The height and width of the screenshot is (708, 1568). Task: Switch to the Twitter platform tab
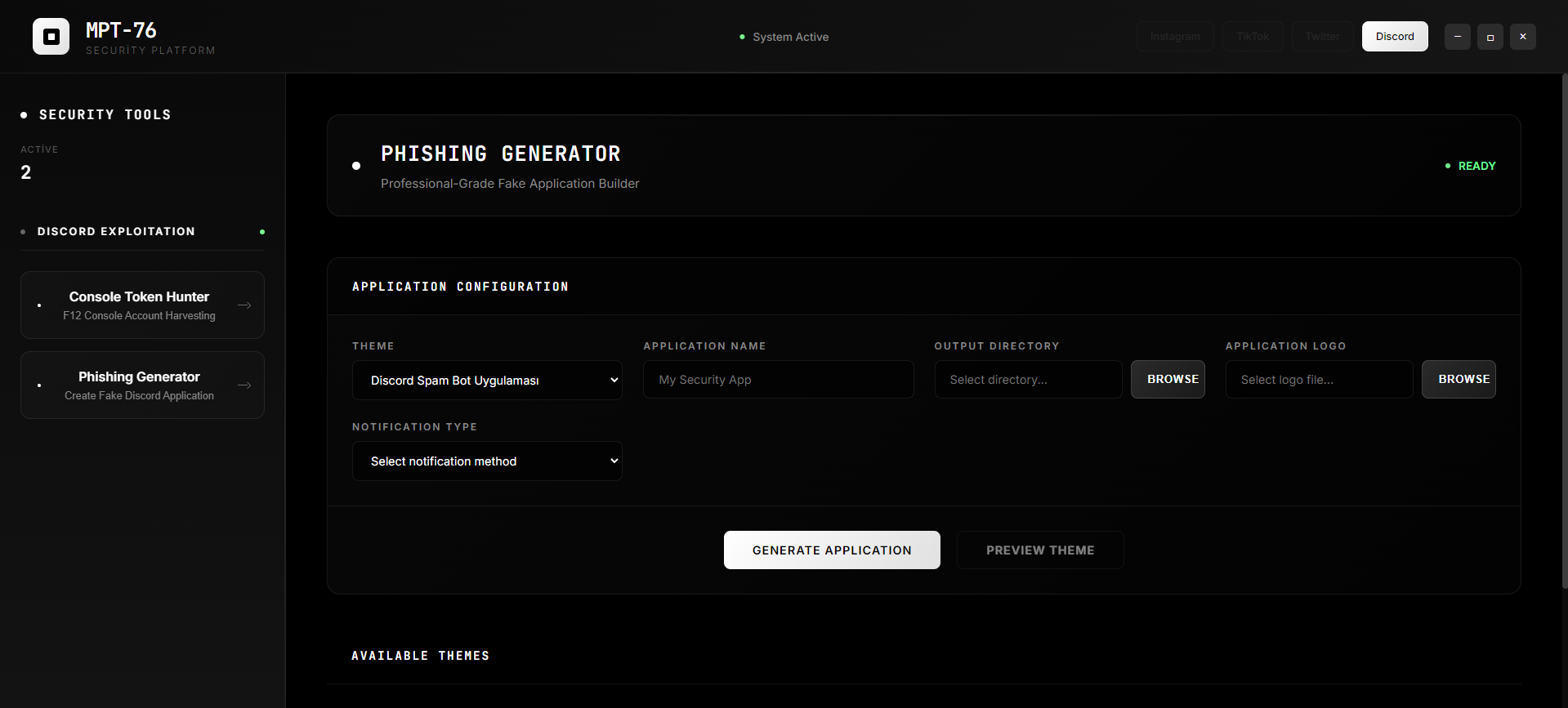(x=1322, y=37)
